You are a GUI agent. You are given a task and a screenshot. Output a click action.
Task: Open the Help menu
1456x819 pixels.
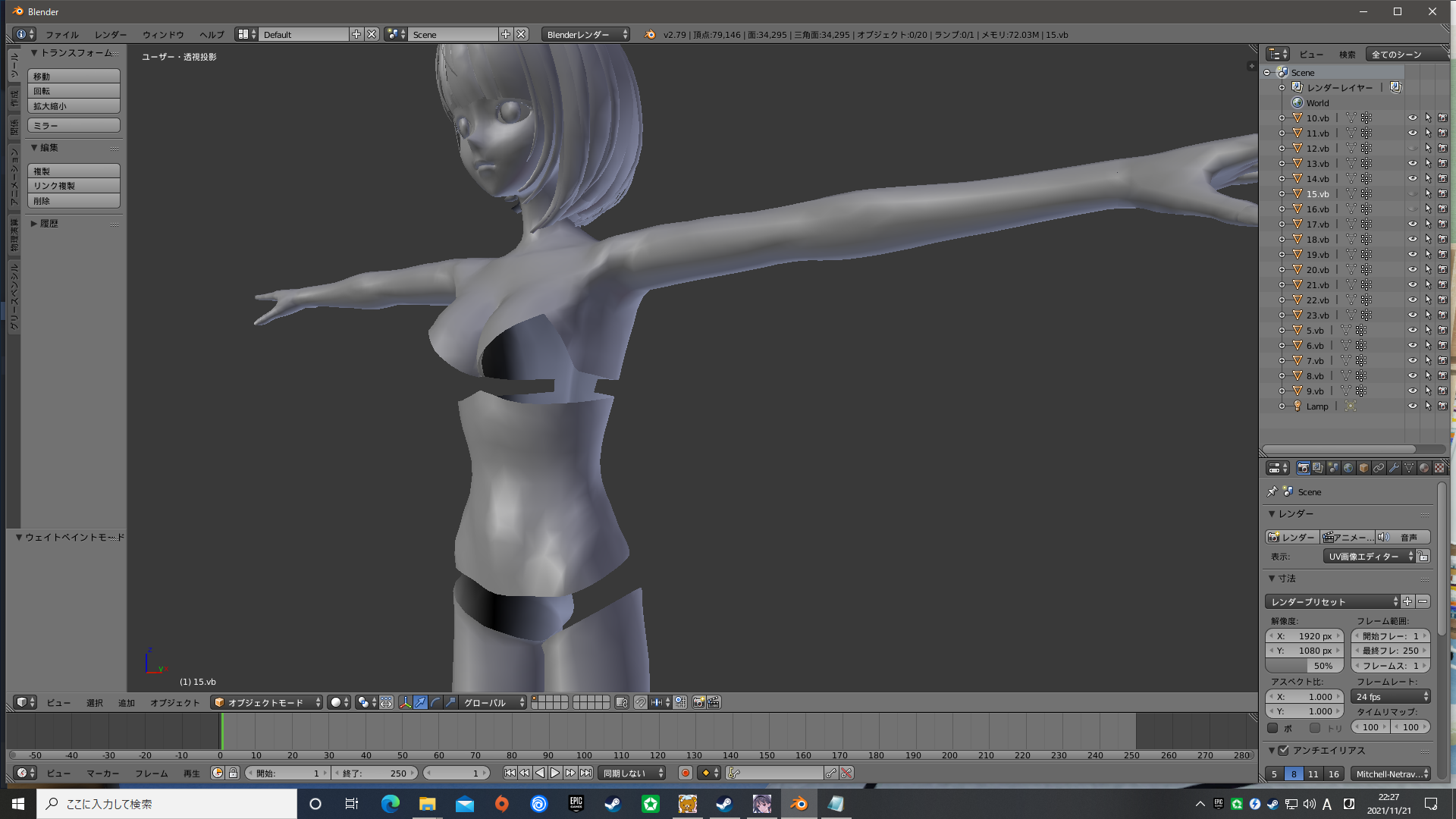pos(212,34)
